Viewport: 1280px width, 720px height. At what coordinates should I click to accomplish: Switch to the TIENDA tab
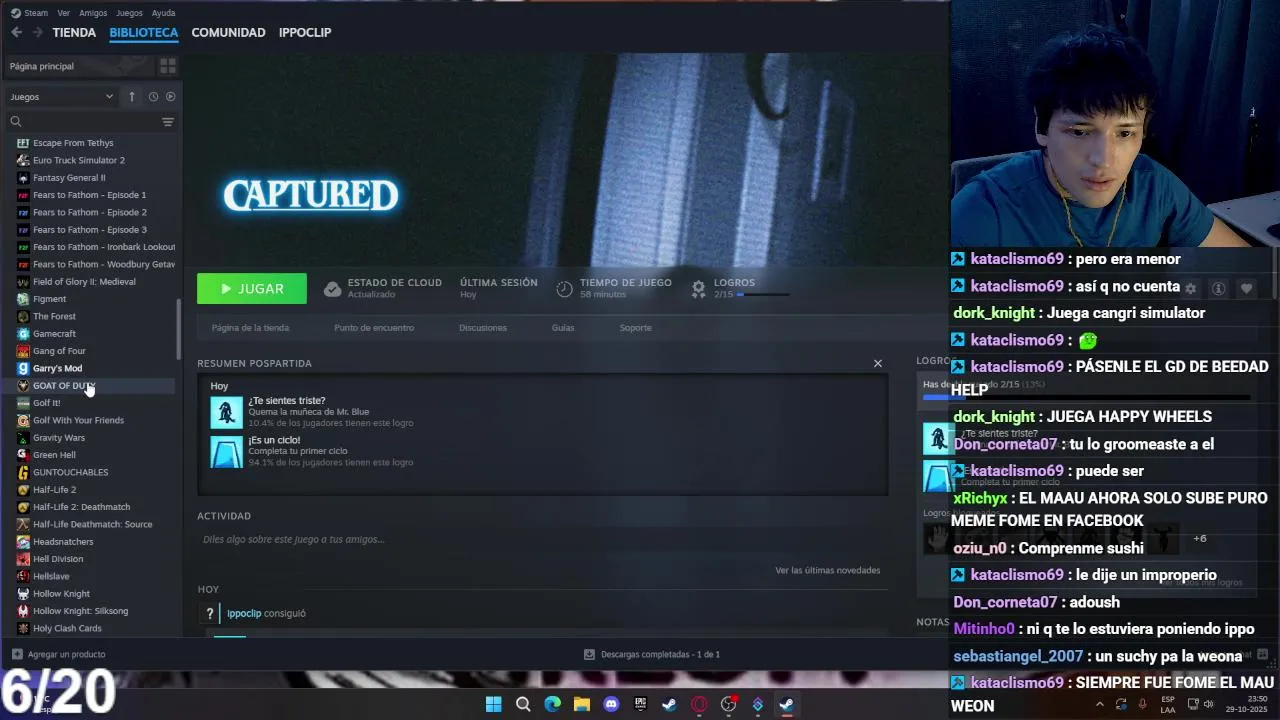[x=74, y=32]
